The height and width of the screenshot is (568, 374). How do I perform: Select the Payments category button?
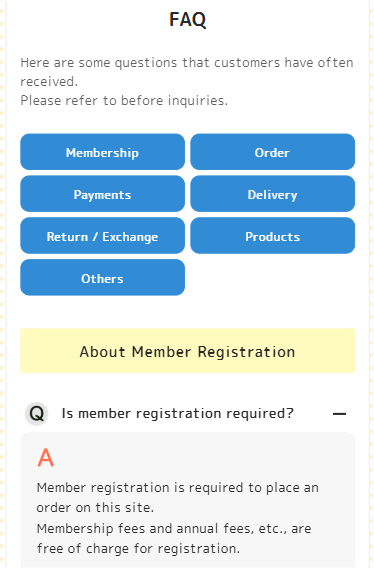point(103,194)
